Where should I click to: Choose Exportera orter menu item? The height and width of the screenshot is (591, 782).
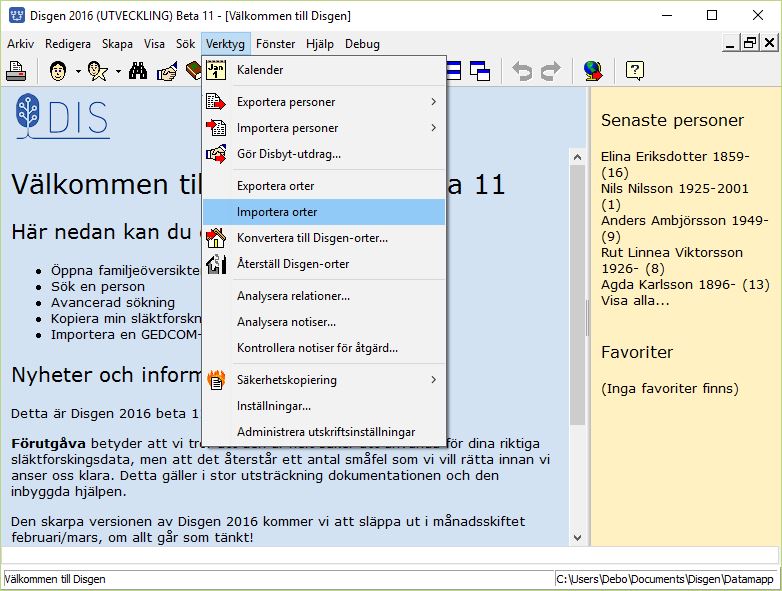point(324,186)
